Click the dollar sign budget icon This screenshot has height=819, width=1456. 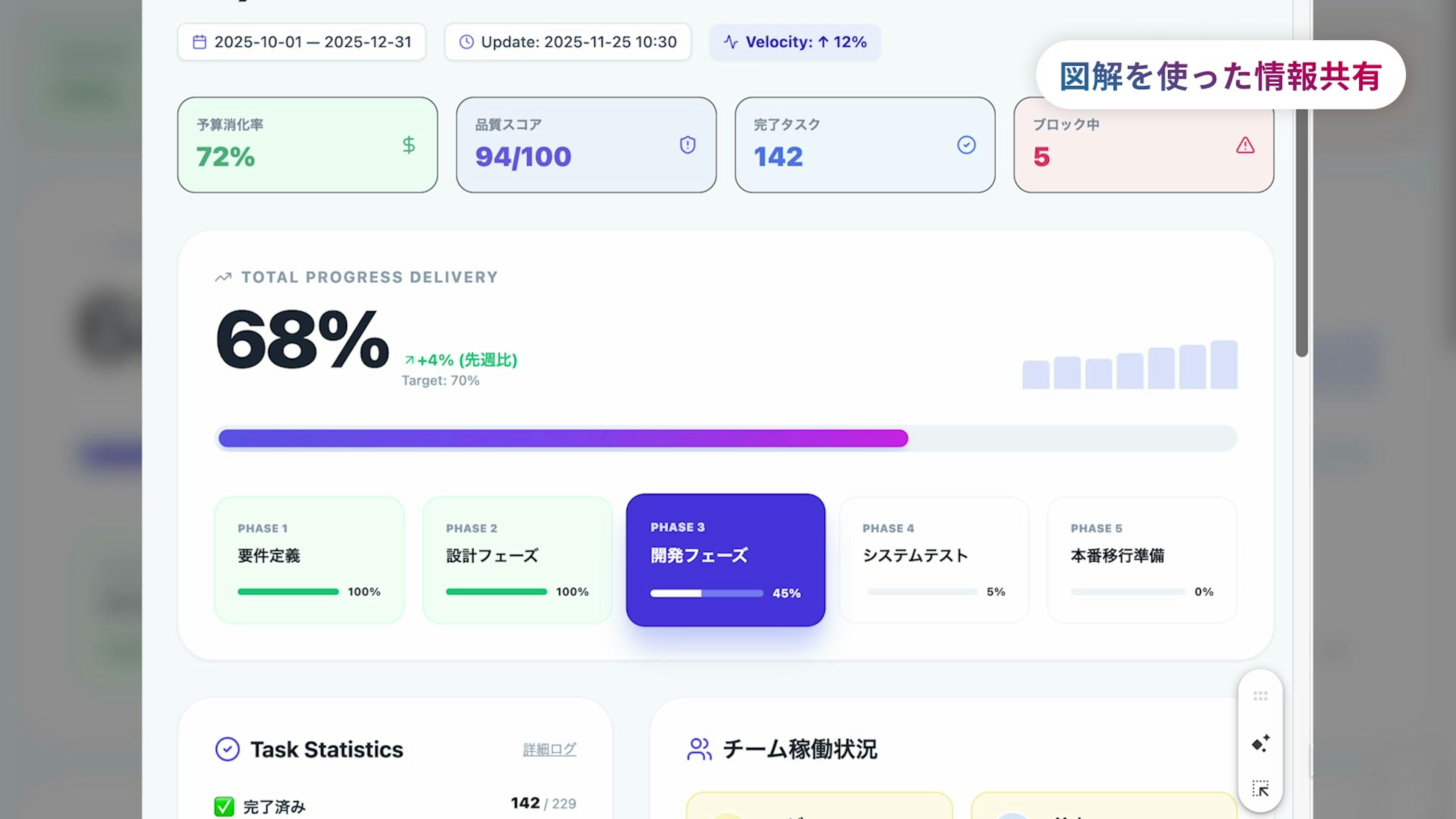click(x=409, y=145)
